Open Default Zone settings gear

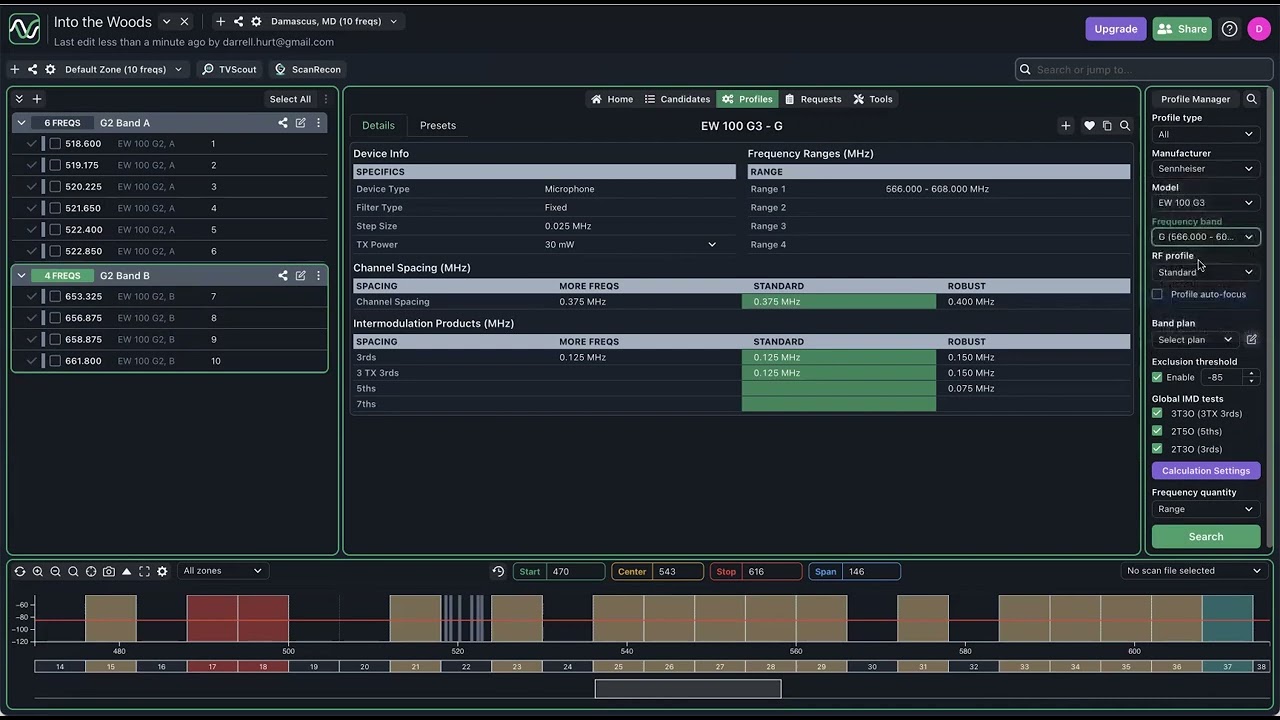pyautogui.click(x=50, y=69)
